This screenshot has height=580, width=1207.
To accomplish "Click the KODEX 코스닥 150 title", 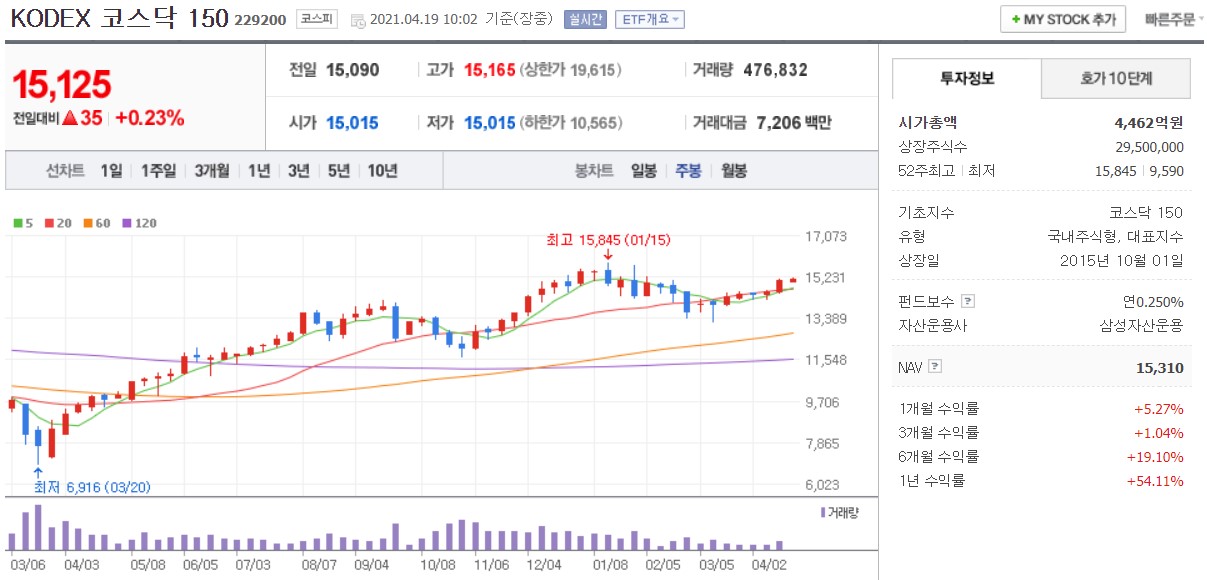I will 120,19.
